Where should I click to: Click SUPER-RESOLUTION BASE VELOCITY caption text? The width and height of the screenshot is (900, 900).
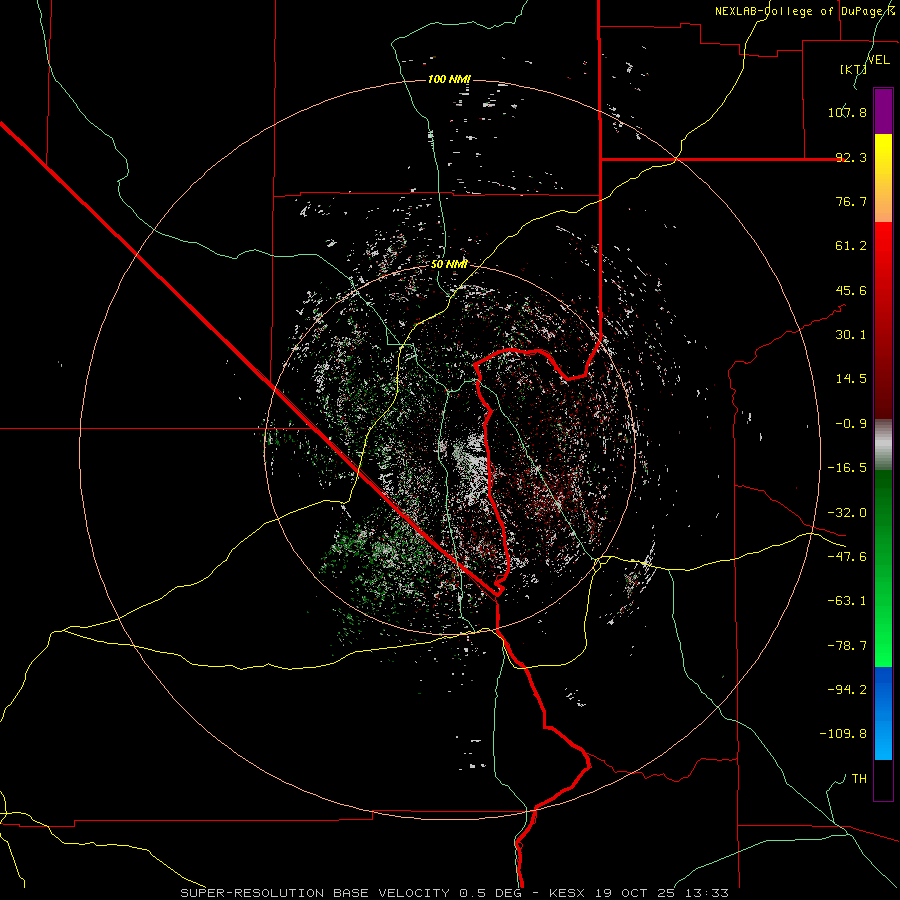click(x=315, y=893)
